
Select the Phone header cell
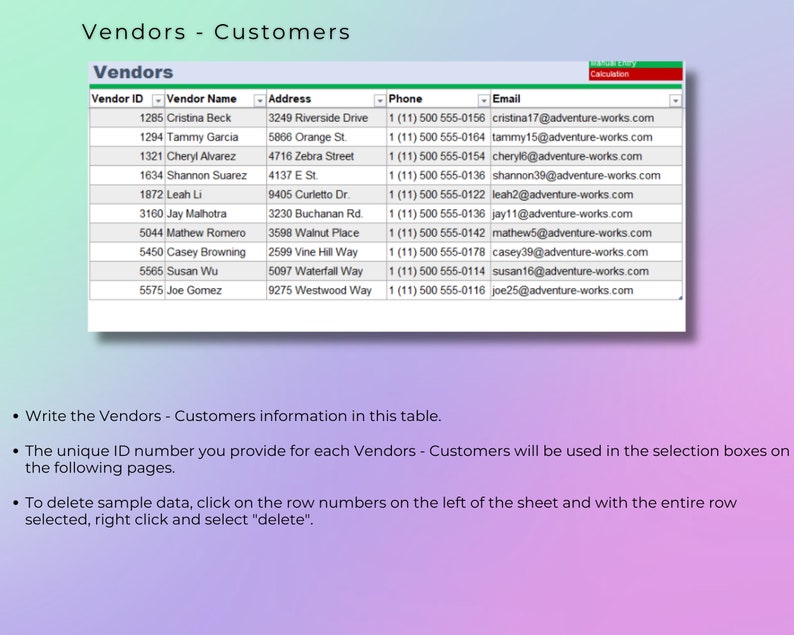439,99
